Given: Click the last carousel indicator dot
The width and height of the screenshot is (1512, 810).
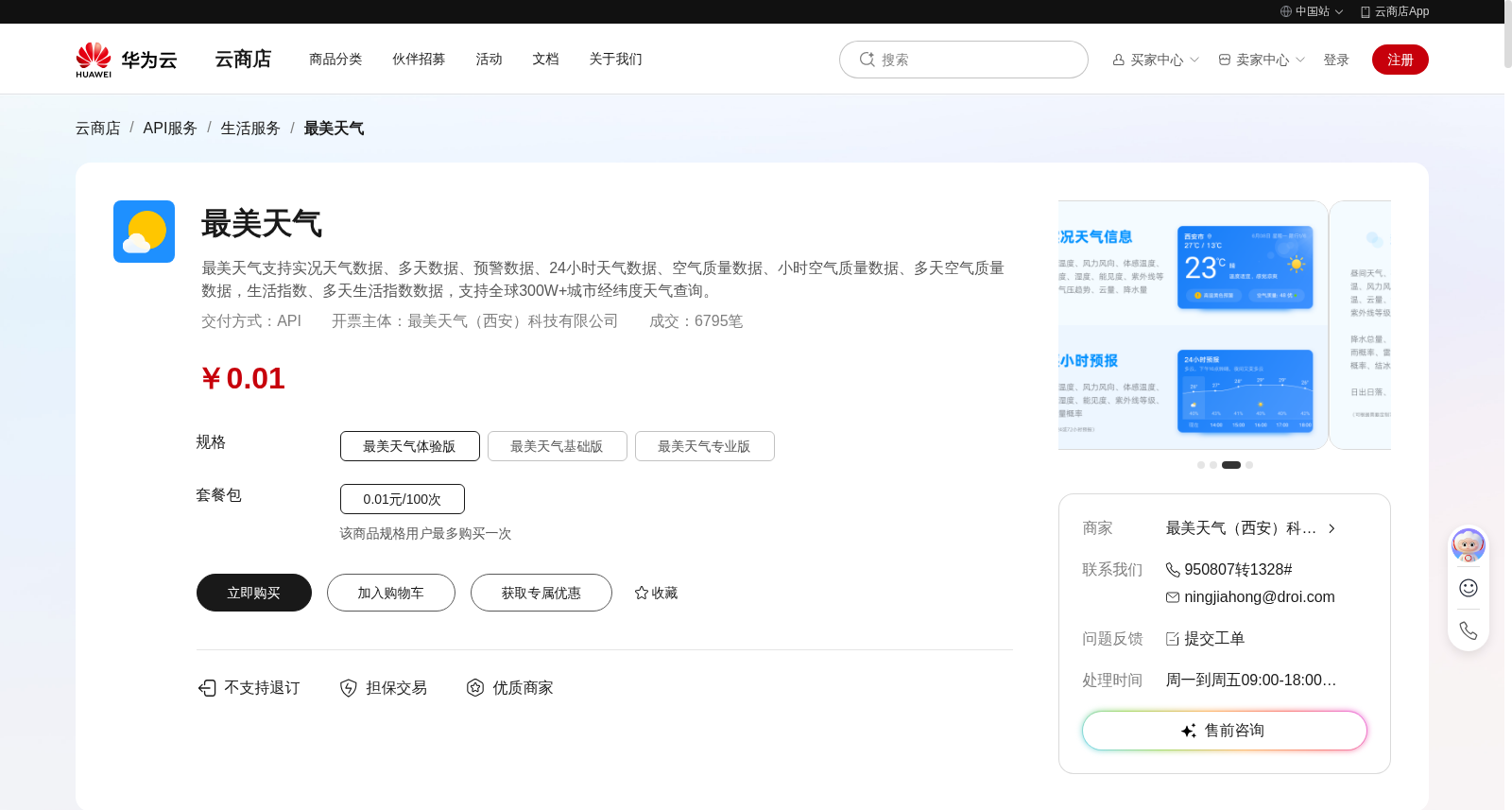Looking at the screenshot, I should (x=1249, y=465).
